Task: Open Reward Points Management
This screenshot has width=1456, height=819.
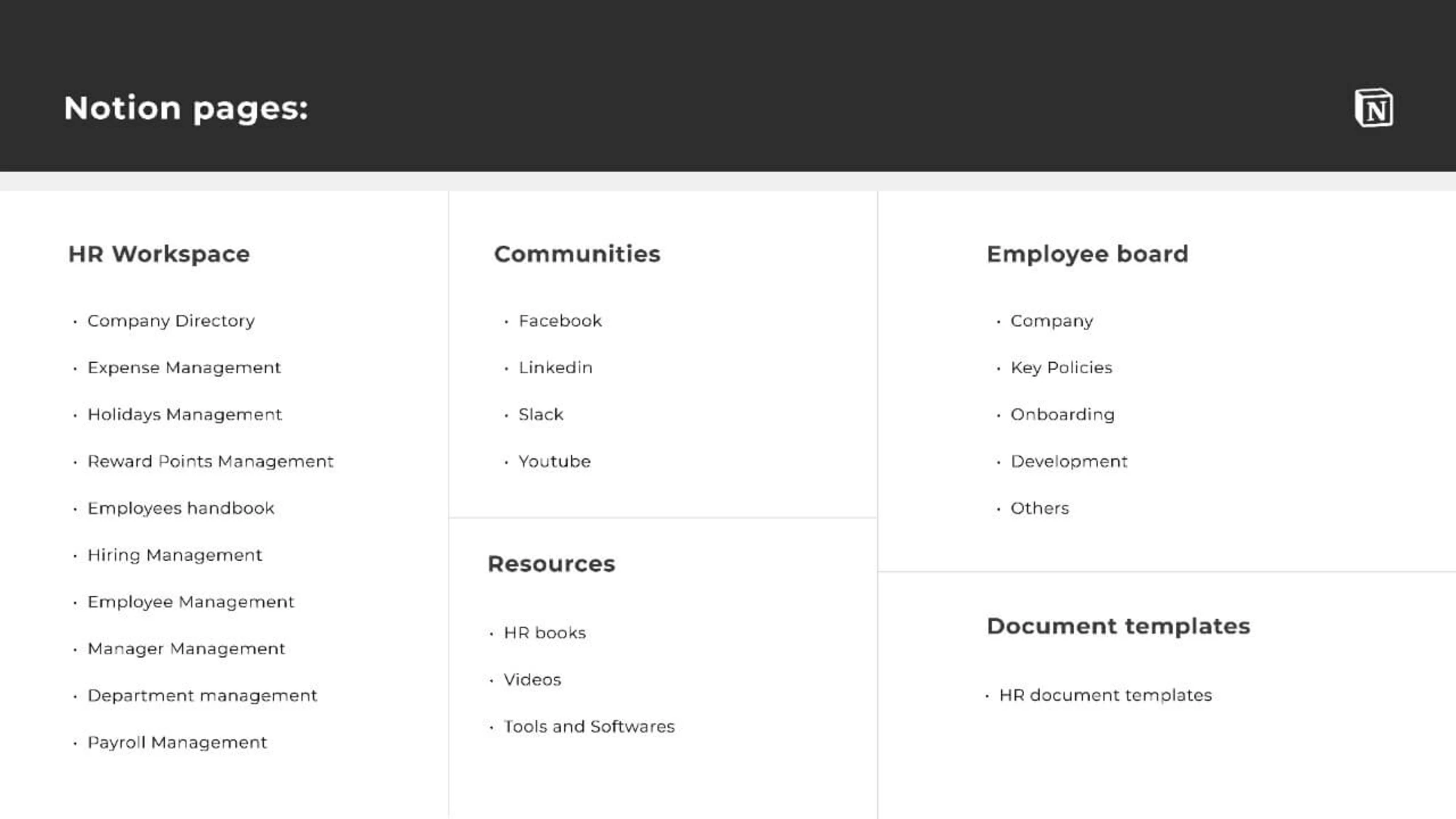Action: (210, 462)
